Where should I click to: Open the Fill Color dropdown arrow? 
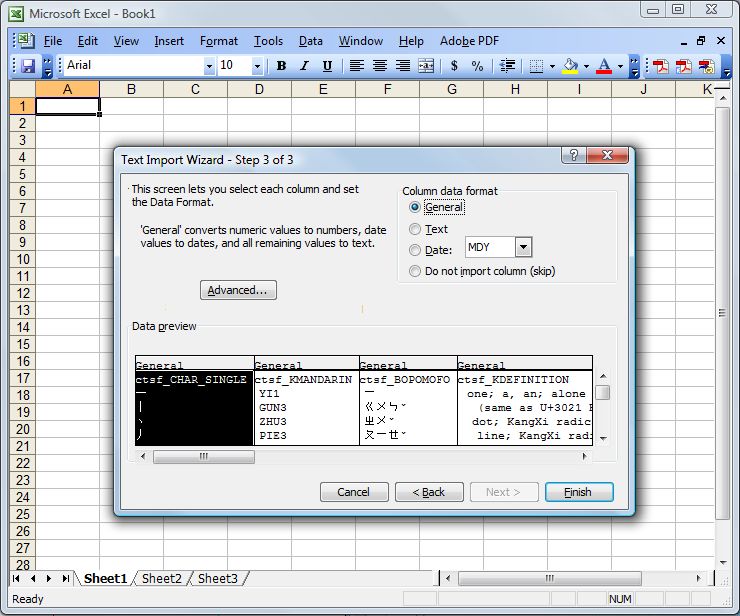coord(586,66)
